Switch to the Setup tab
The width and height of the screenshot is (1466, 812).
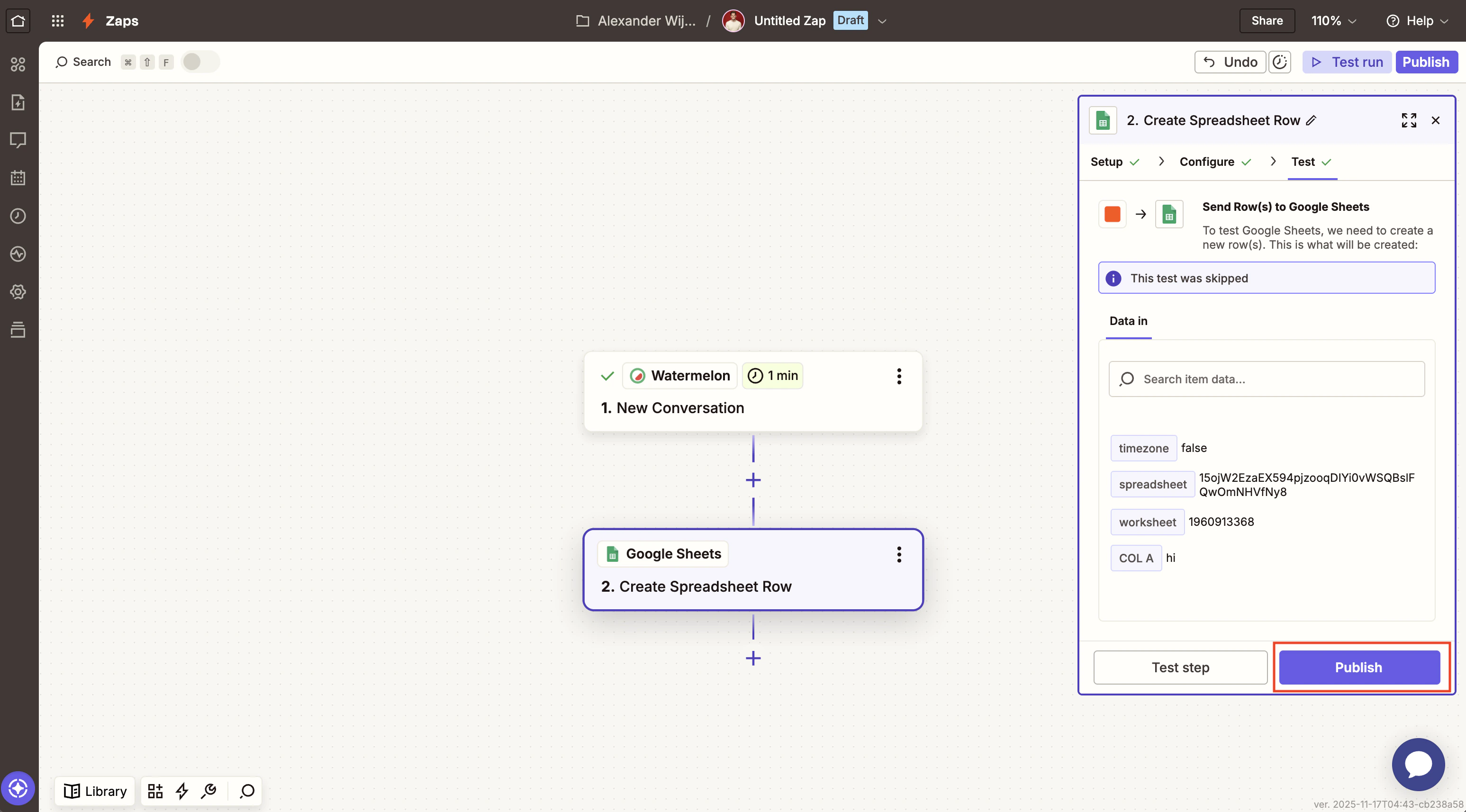[x=1114, y=162]
